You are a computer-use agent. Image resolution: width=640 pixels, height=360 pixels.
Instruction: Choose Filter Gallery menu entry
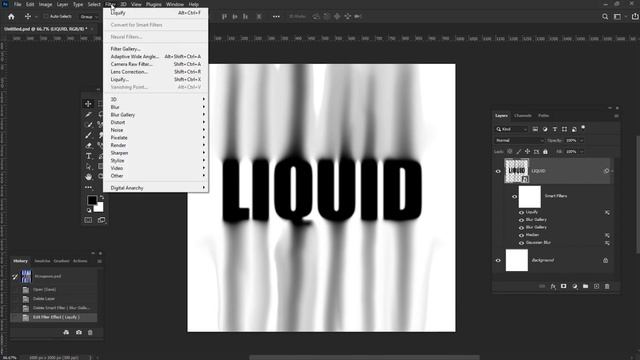point(156,49)
